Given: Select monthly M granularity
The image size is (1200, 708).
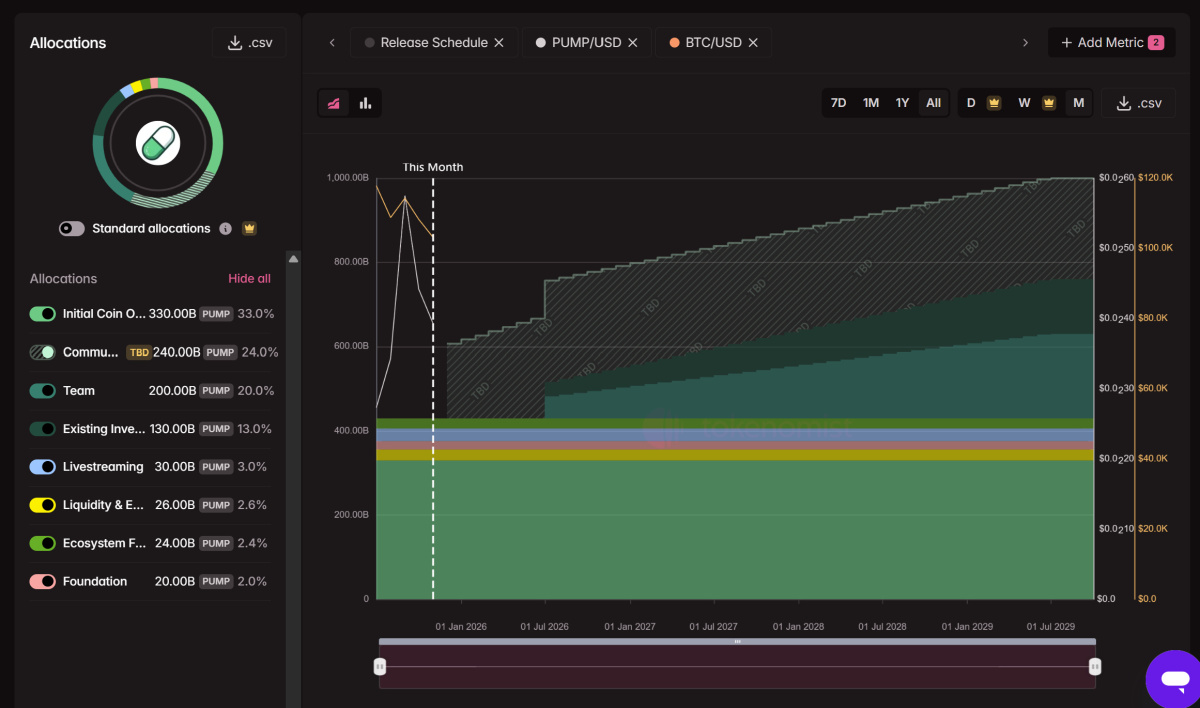Looking at the screenshot, I should click(x=1078, y=103).
